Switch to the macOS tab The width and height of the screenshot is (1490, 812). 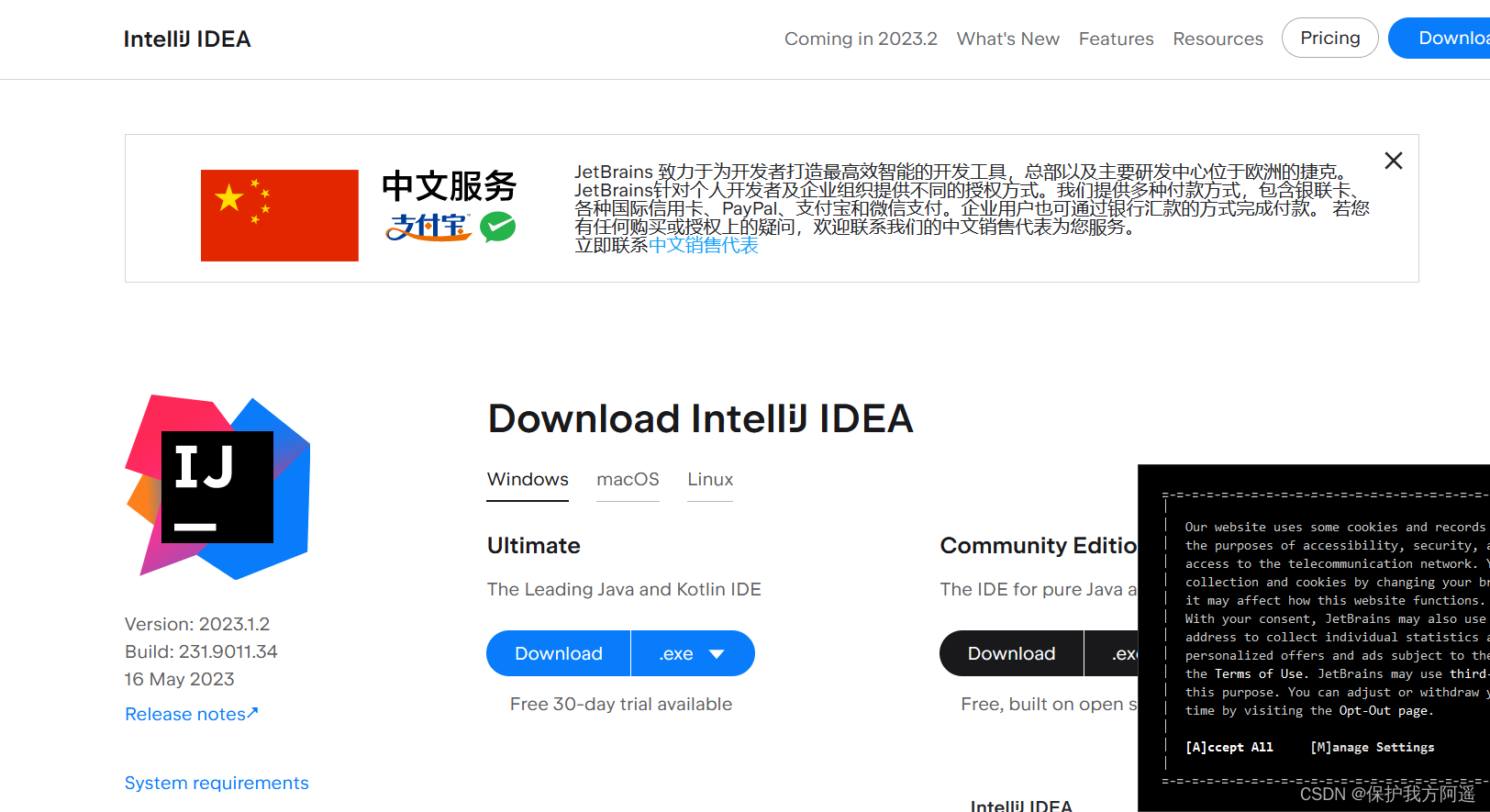628,480
